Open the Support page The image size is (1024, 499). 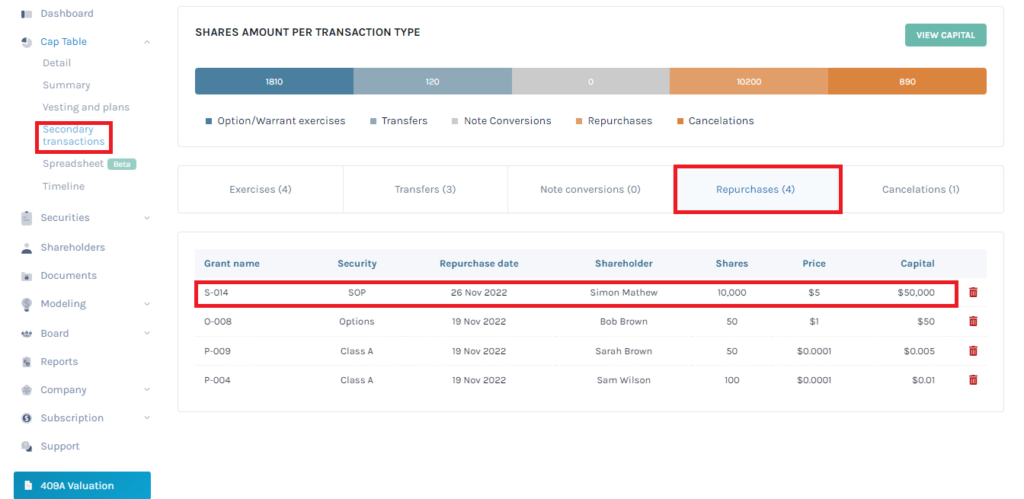click(x=60, y=447)
